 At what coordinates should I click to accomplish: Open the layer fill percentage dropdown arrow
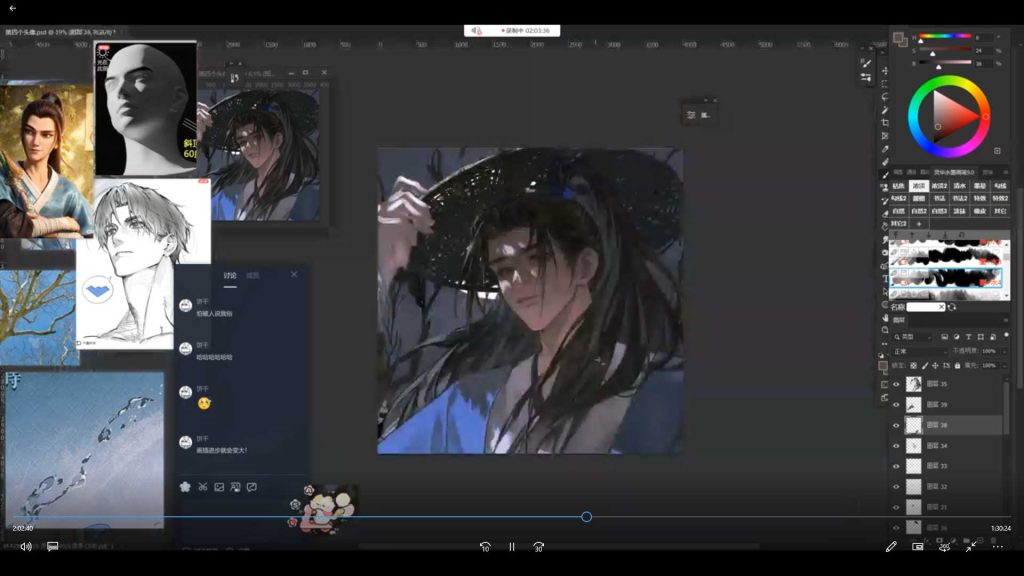[x=1004, y=366]
